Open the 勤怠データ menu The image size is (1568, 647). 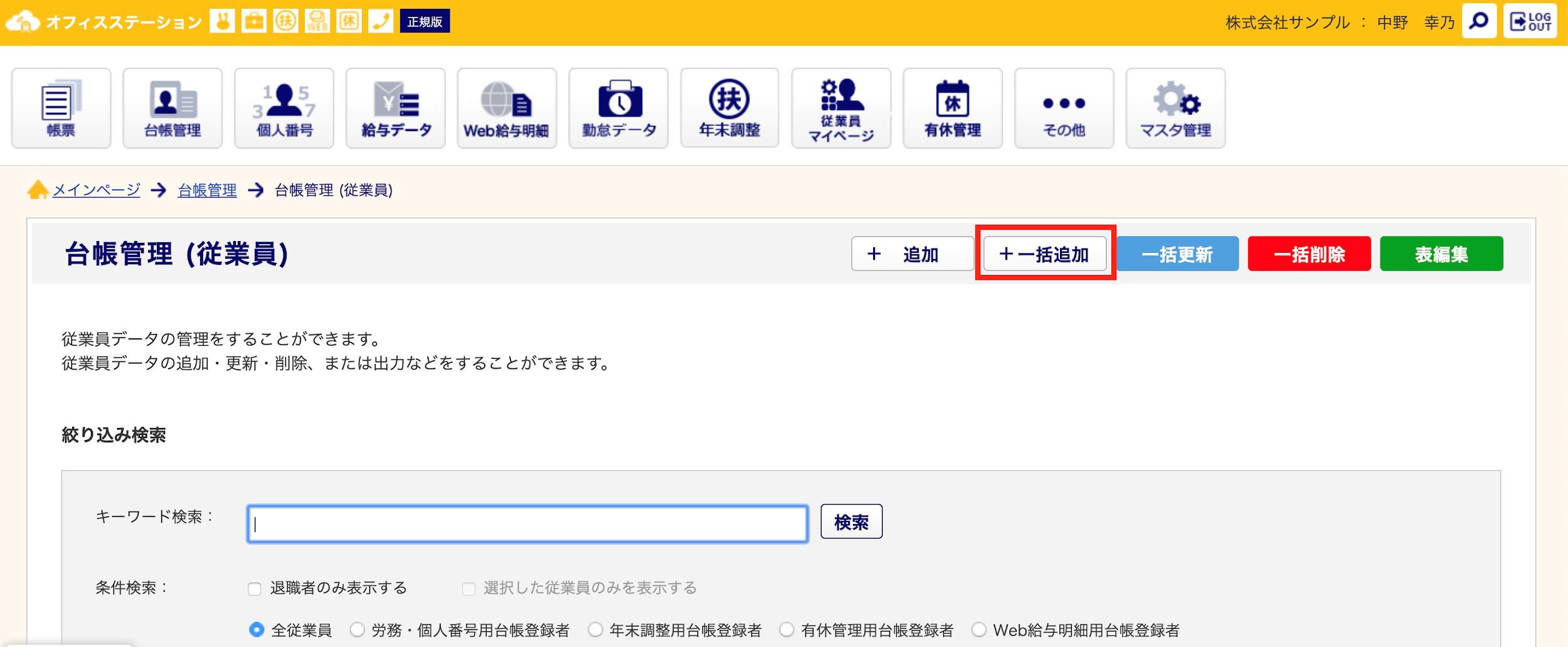[x=618, y=108]
